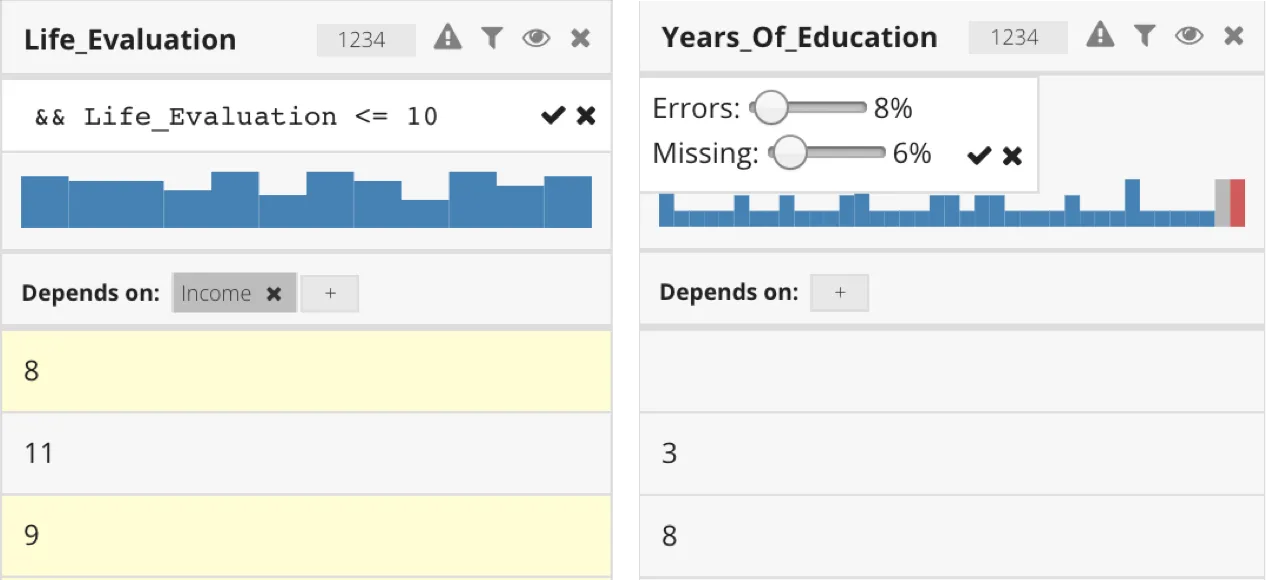Open filter for Years_Of_Education column
Viewport: 1266px width, 580px height.
(1145, 36)
